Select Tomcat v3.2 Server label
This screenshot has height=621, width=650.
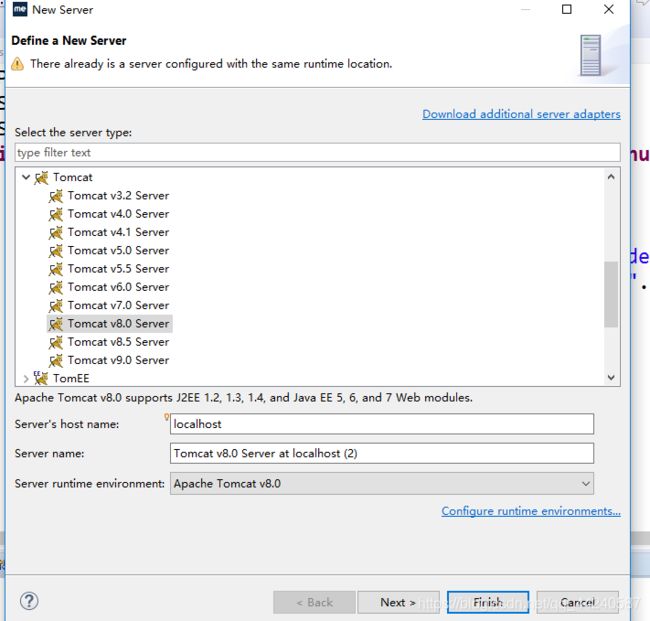click(x=118, y=196)
